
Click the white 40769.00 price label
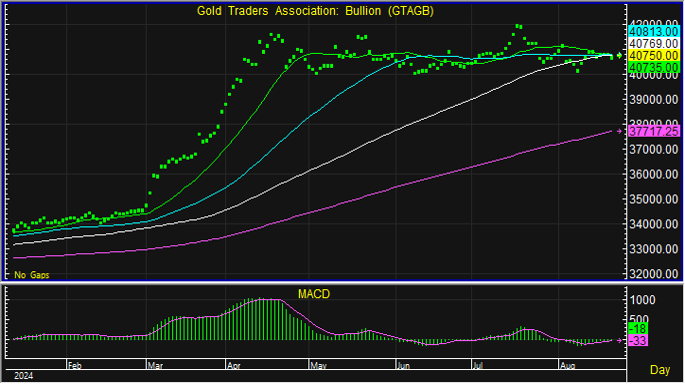(654, 44)
